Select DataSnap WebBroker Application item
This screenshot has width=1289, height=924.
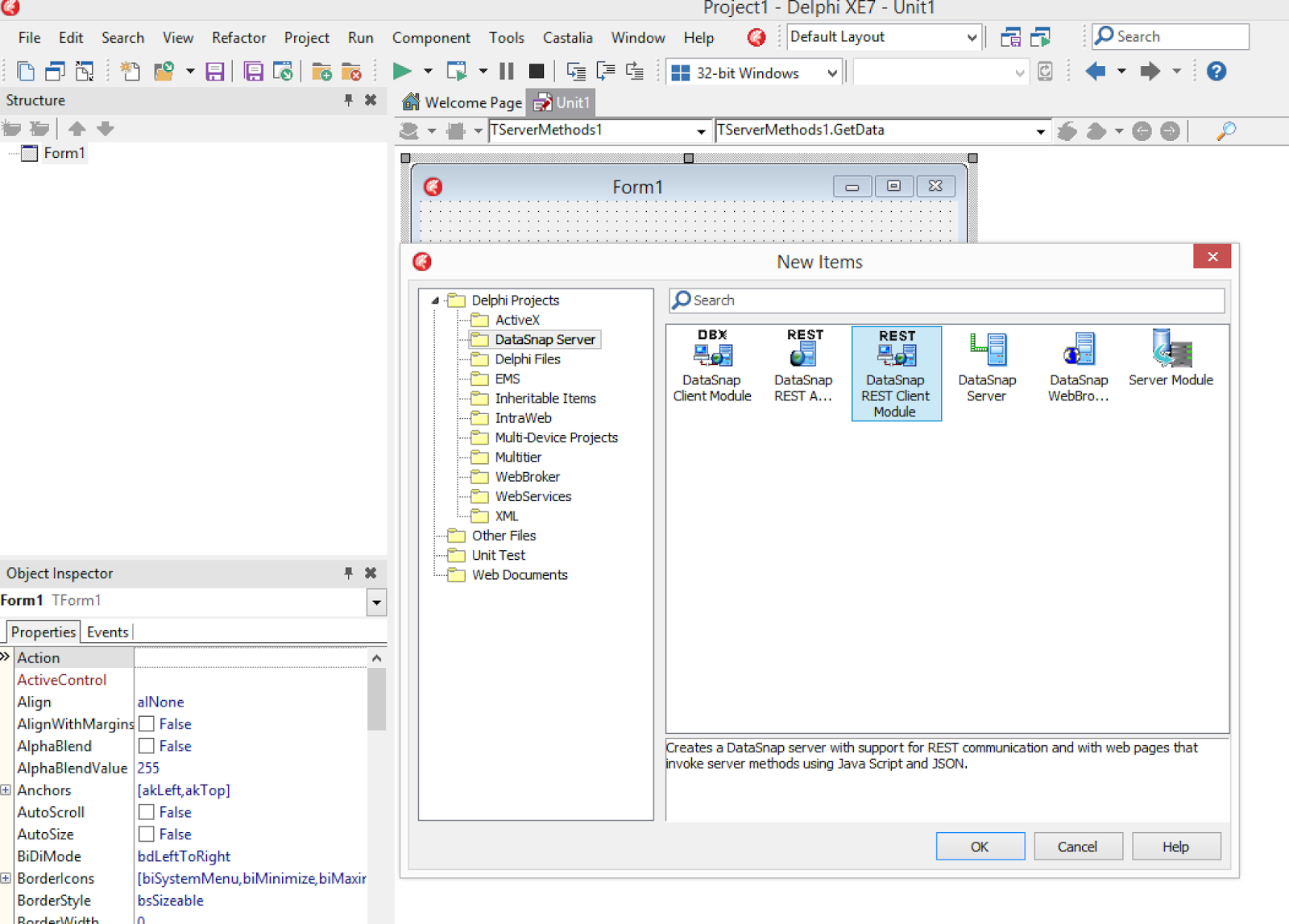point(1079,367)
